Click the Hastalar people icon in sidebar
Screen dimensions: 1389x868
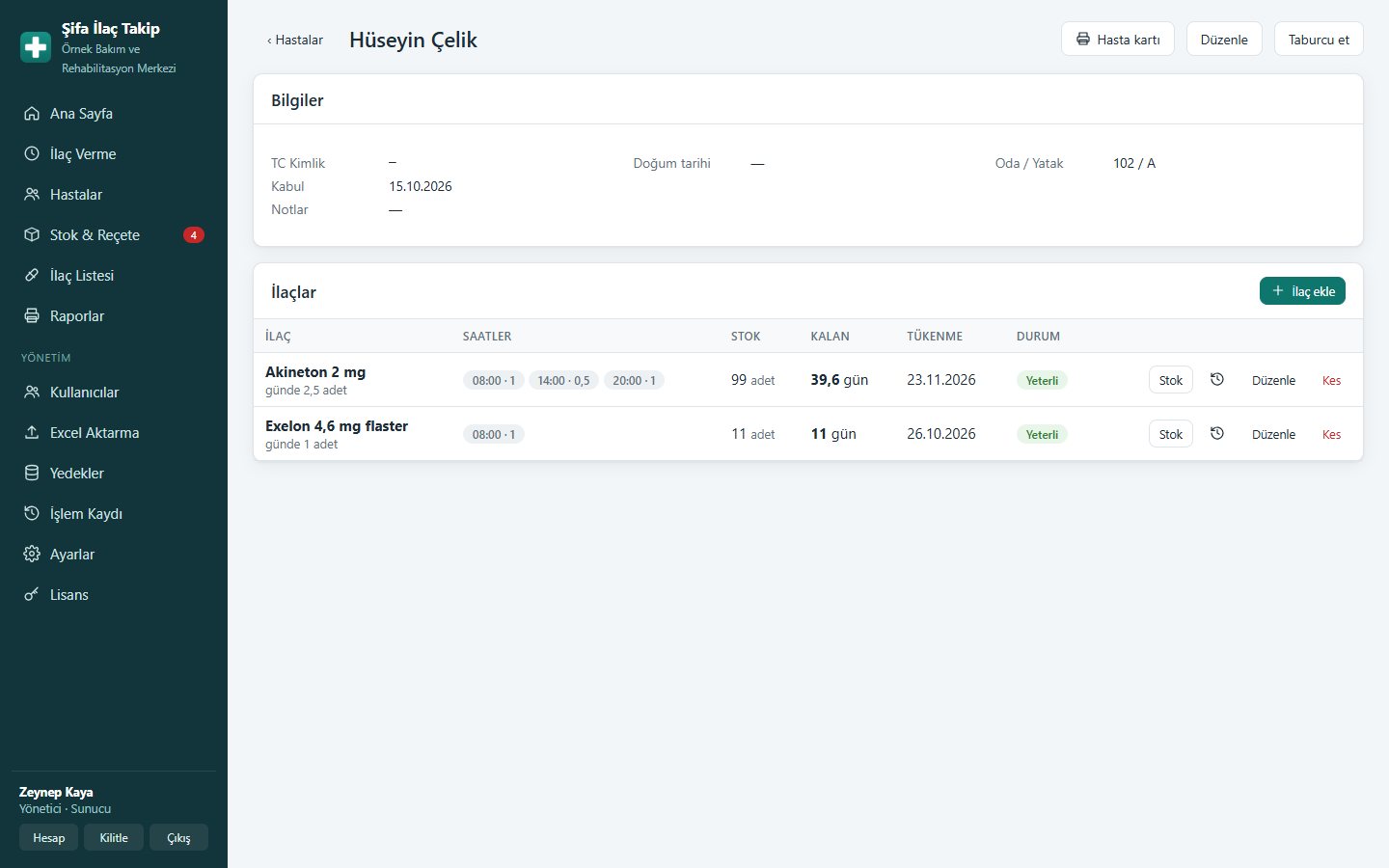[x=32, y=195]
